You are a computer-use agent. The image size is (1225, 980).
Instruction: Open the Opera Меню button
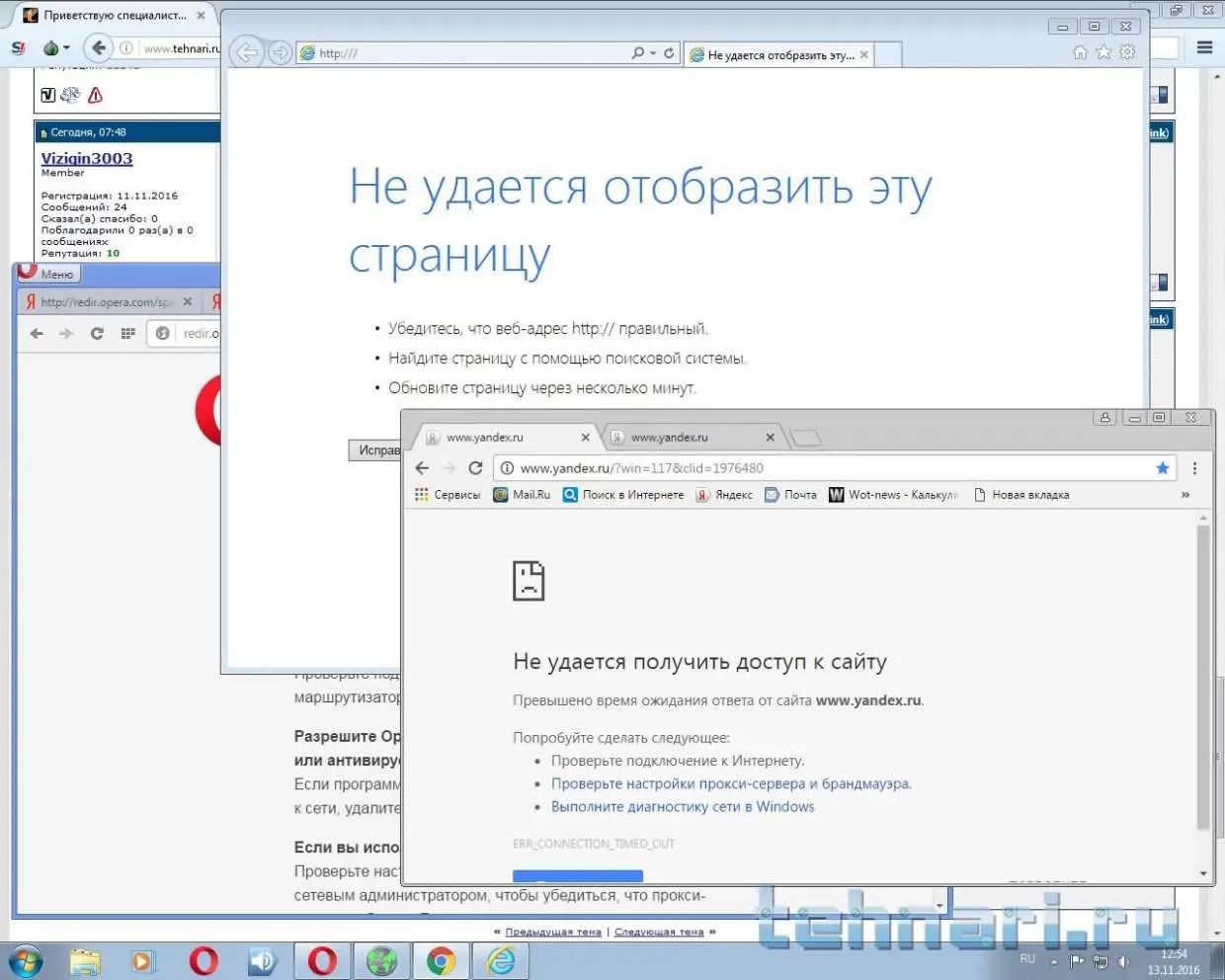47,274
